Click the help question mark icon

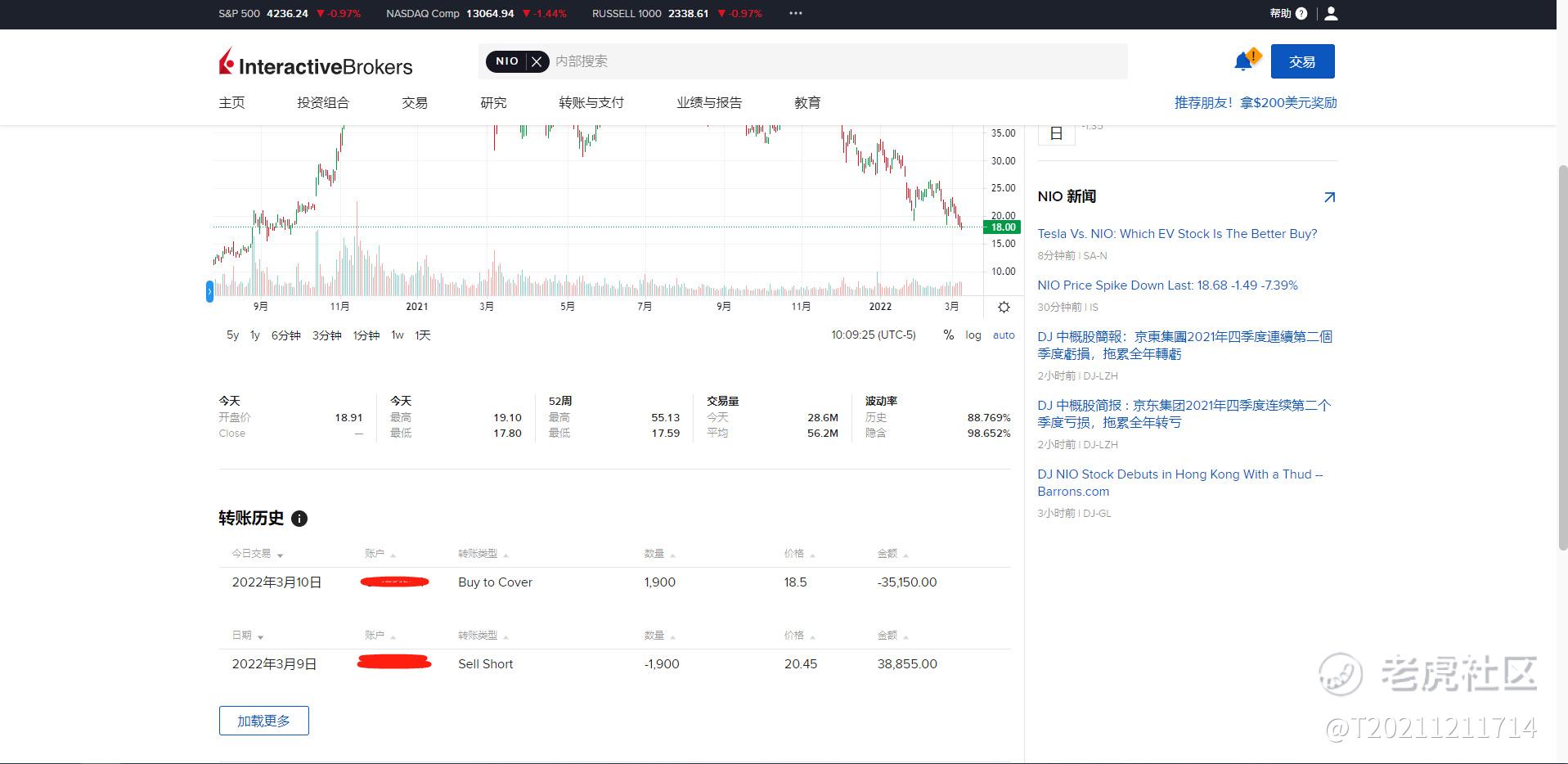[1301, 13]
